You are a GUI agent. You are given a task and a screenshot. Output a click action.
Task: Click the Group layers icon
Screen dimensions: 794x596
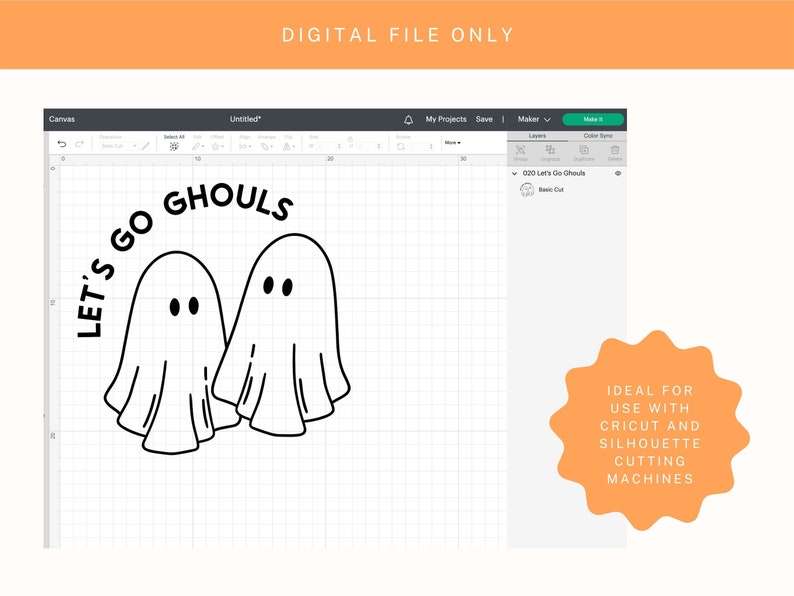pyautogui.click(x=521, y=152)
